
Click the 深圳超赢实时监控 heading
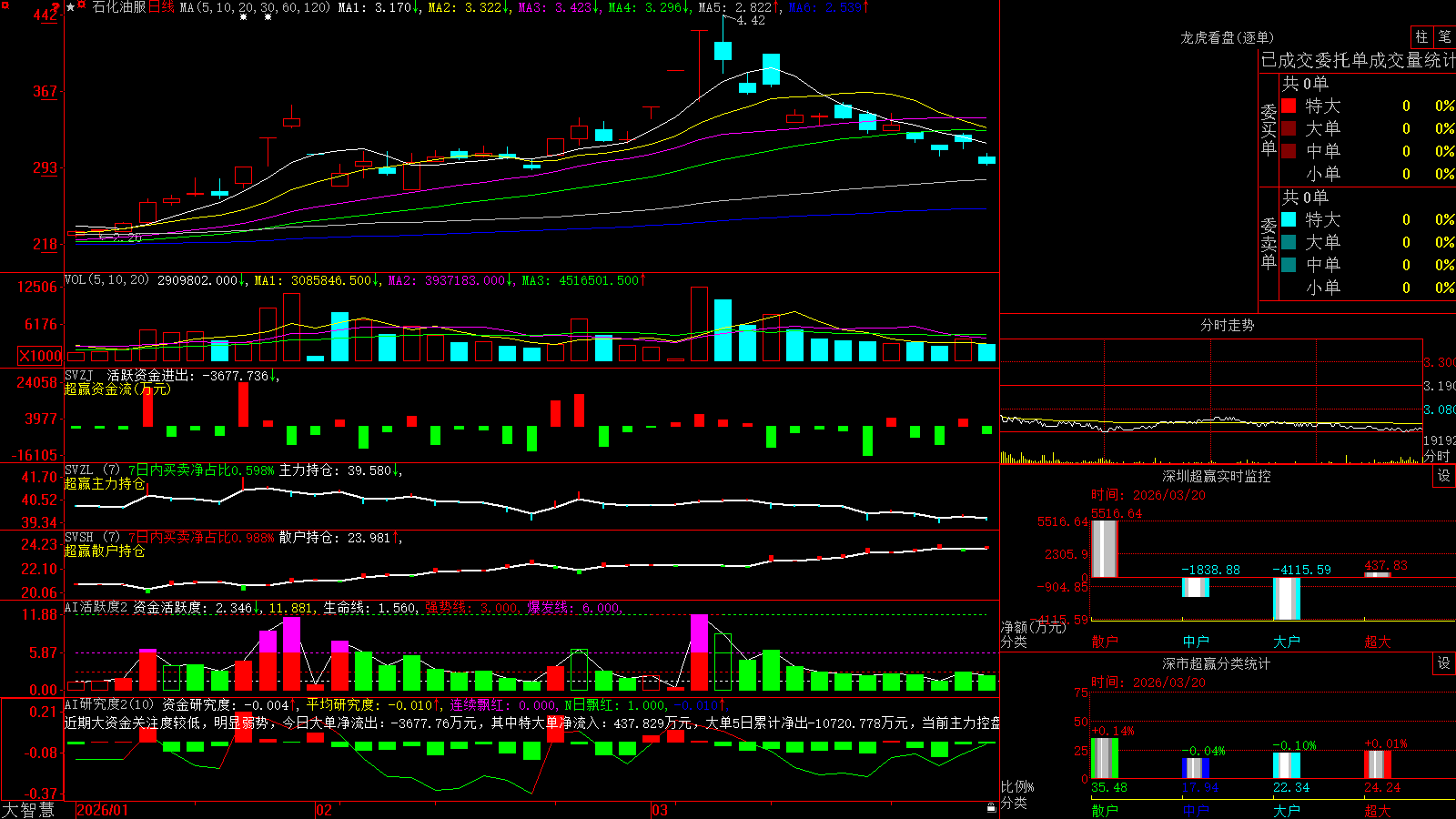(1216, 476)
